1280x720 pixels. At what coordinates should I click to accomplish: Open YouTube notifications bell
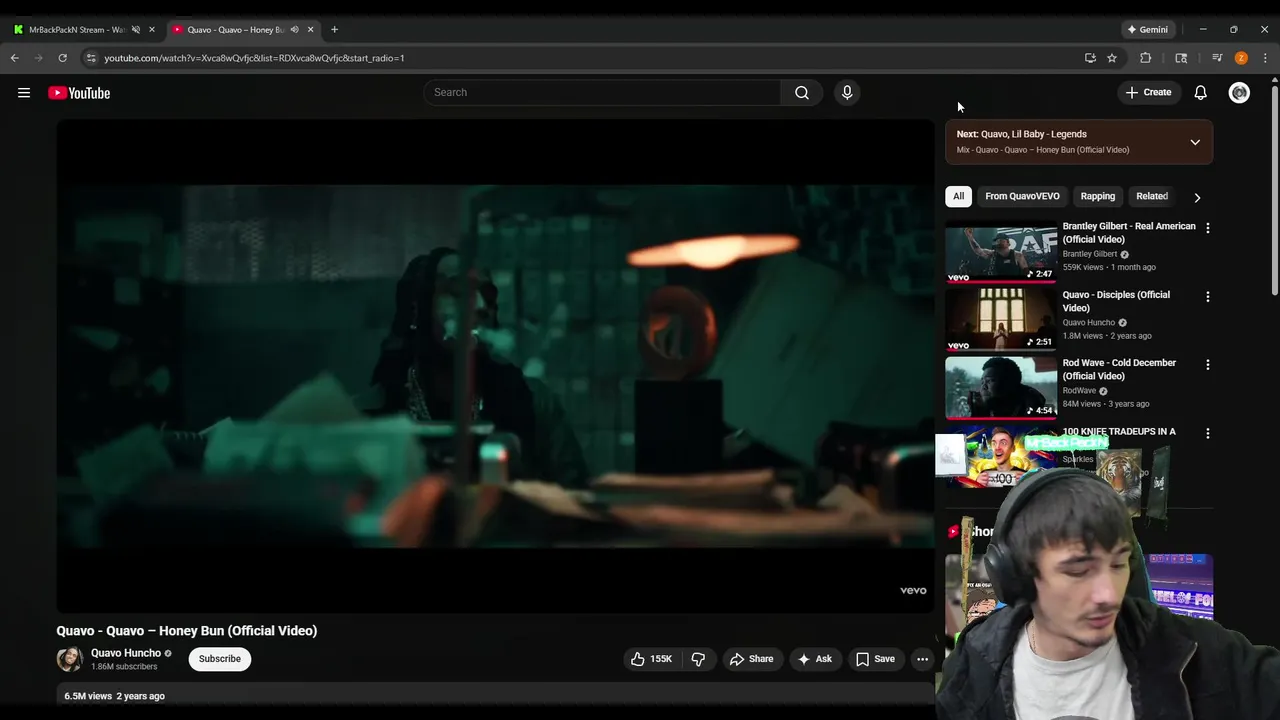tap(1200, 92)
